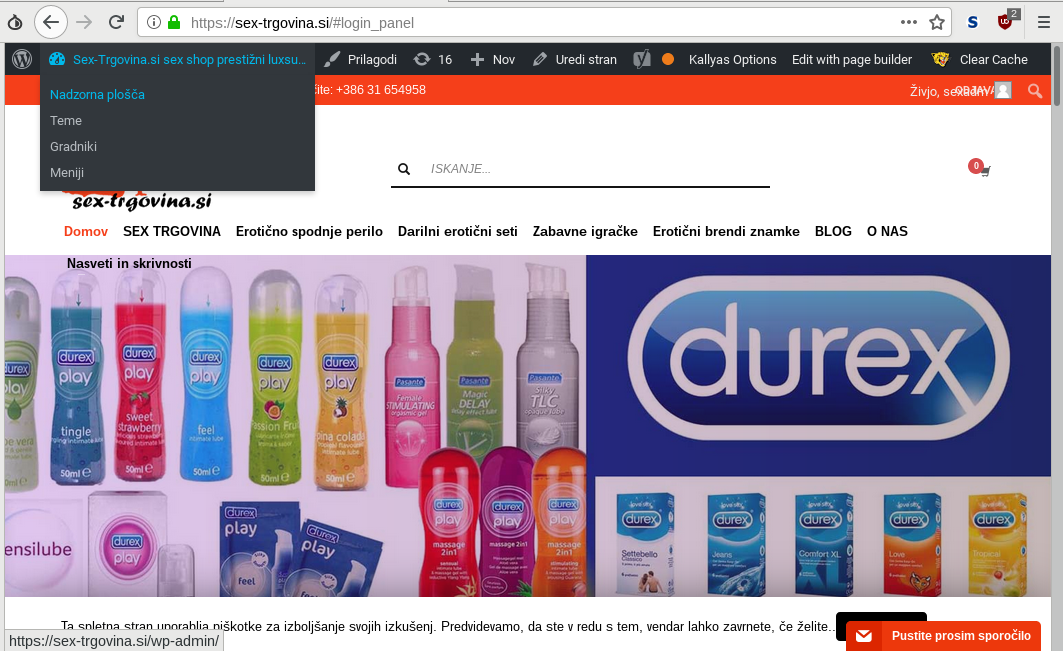Screen dimensions: 1063x651
Task: Click the sex-trgovina.si site logo
Action: 141,201
